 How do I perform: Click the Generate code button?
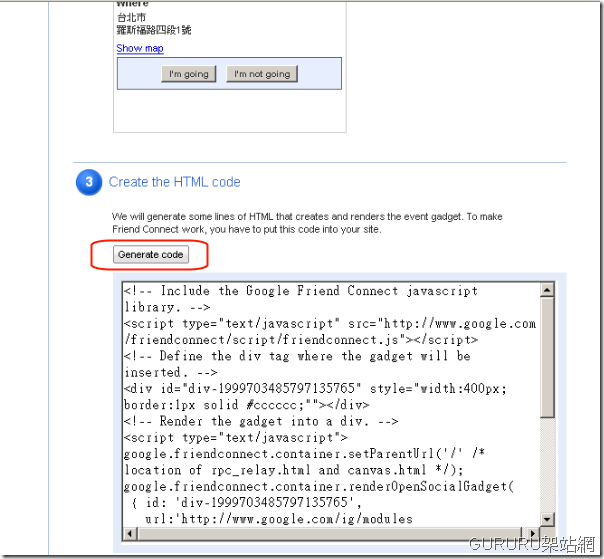point(151,255)
